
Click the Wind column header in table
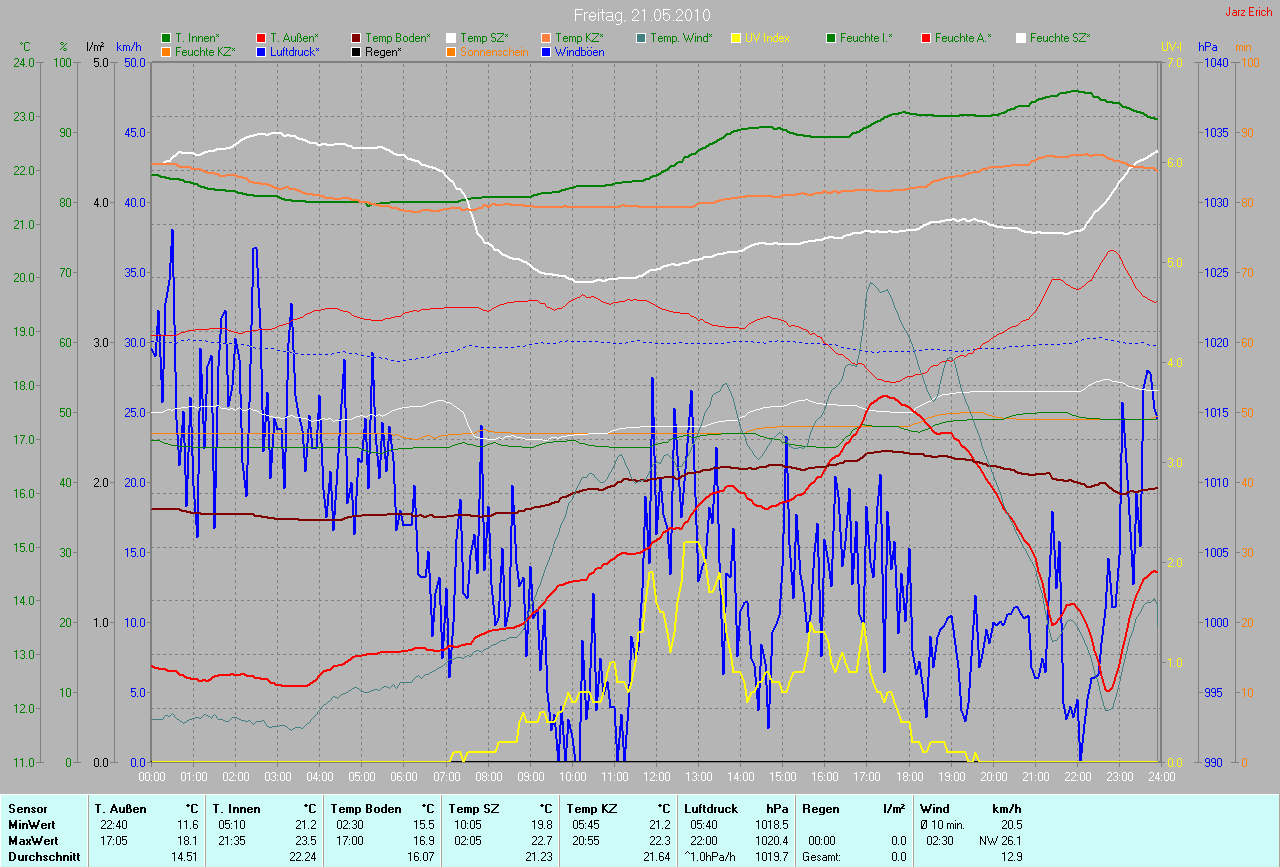click(x=934, y=808)
